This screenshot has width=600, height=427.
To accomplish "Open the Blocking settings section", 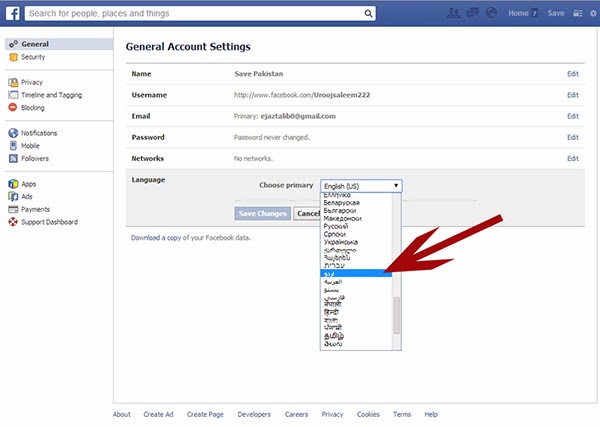I will (33, 108).
